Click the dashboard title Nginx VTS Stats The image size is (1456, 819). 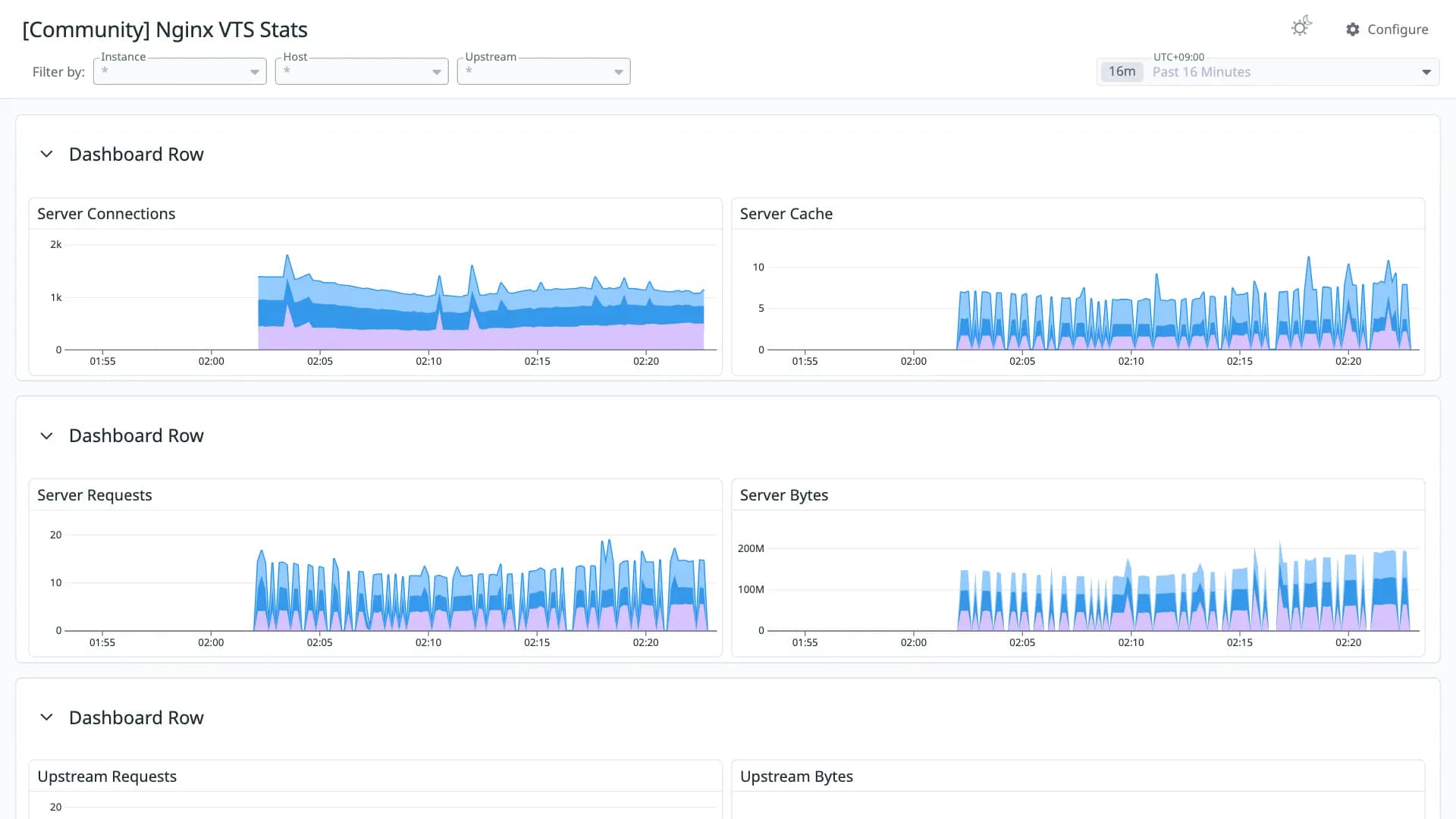coord(165,30)
